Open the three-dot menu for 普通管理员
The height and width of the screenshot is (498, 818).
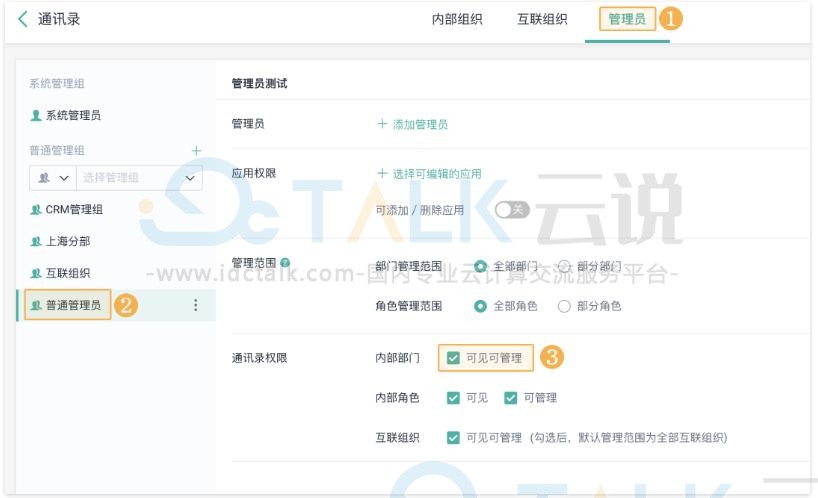196,305
